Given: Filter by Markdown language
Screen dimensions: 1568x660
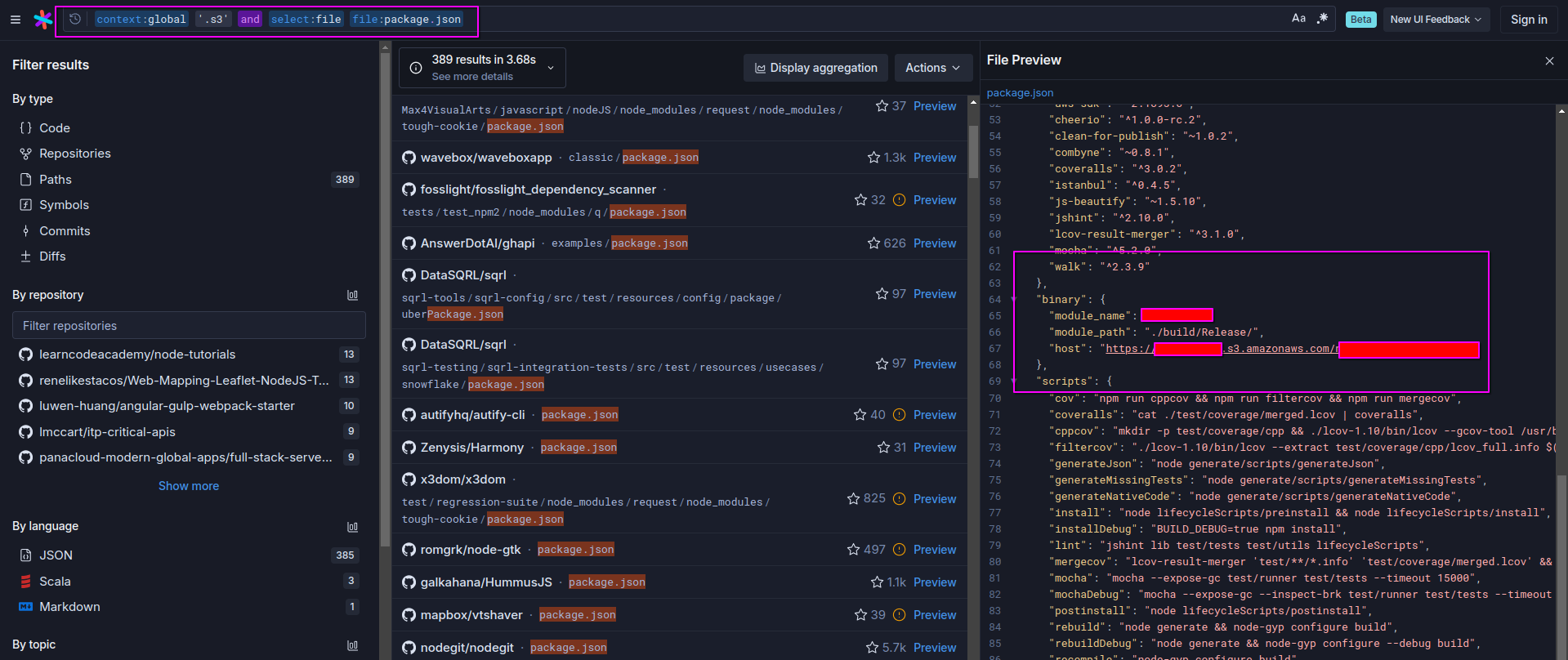Looking at the screenshot, I should click(x=189, y=607).
